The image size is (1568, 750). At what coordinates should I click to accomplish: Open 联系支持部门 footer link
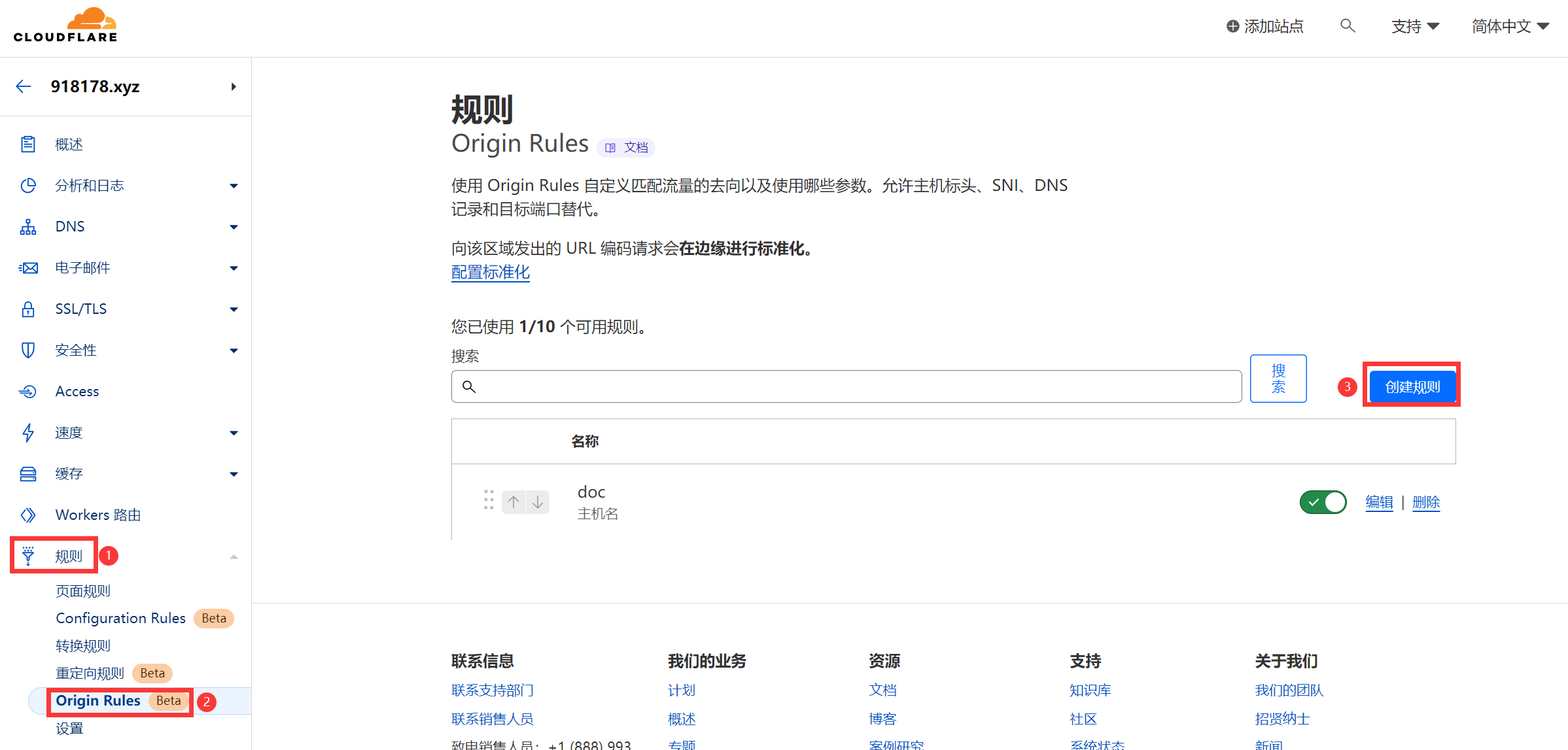tap(493, 690)
